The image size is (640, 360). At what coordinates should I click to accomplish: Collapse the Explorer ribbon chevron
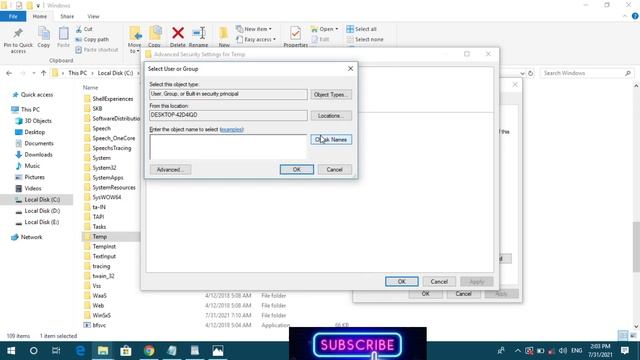[625, 16]
